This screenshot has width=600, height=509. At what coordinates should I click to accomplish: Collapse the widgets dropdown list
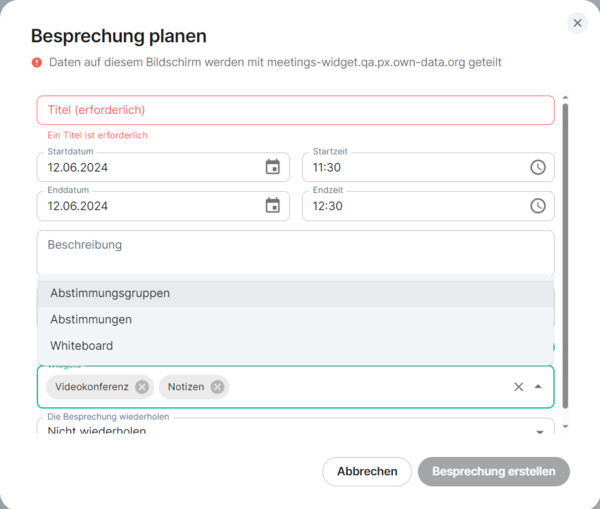pyautogui.click(x=538, y=387)
